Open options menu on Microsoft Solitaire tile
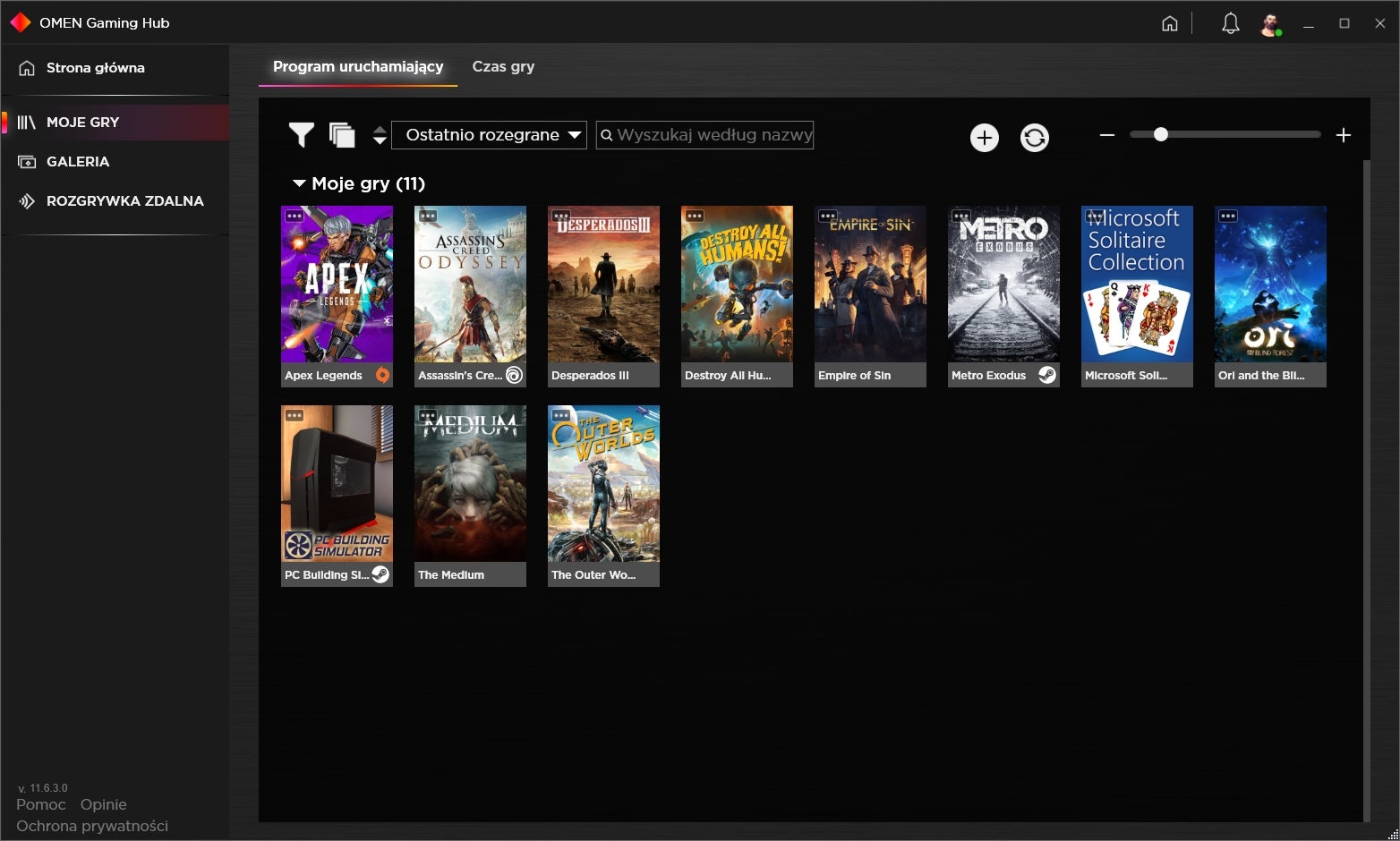This screenshot has height=841, width=1400. tap(1094, 216)
